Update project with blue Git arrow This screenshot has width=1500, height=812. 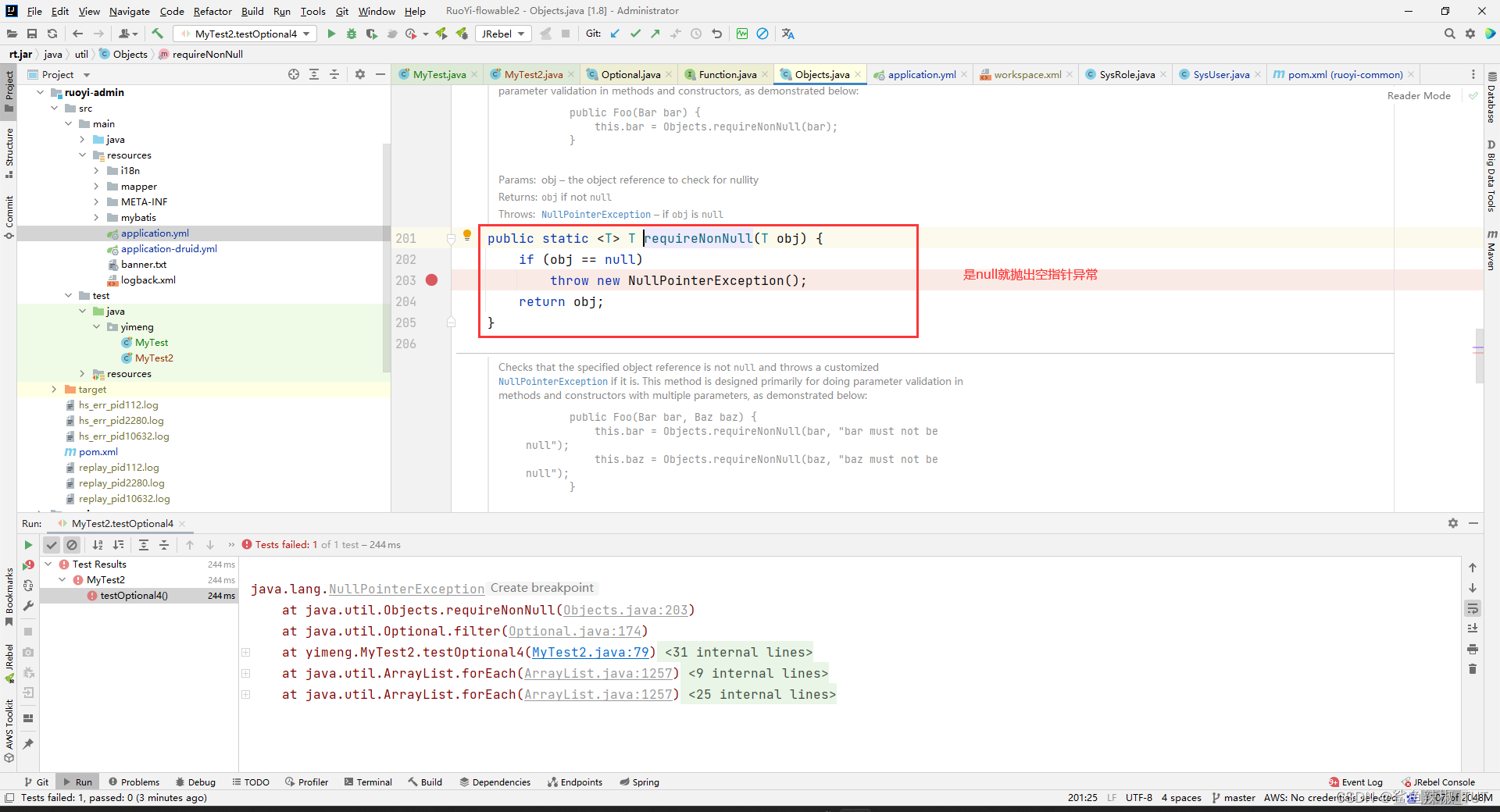tap(615, 34)
